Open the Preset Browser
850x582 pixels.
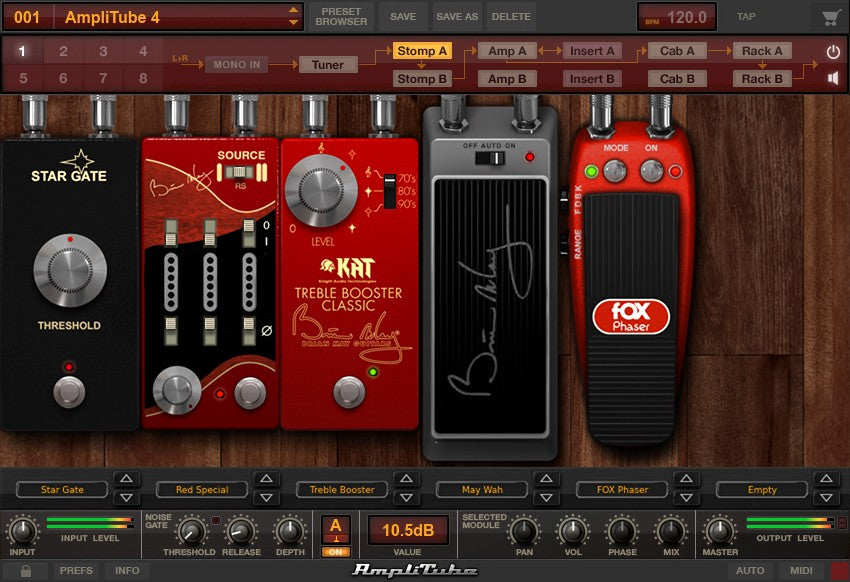pyautogui.click(x=342, y=17)
